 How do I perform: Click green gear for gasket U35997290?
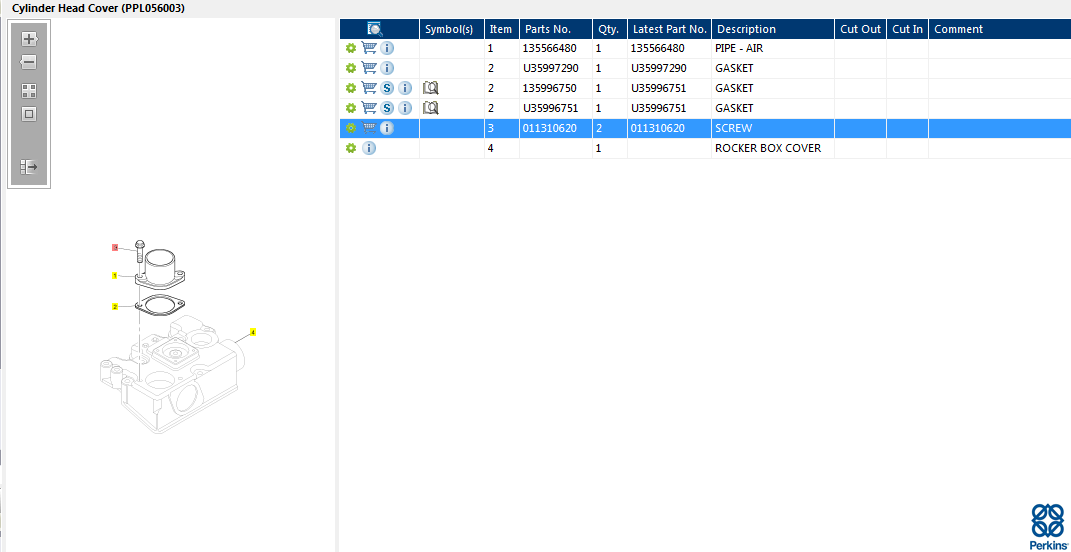[351, 68]
